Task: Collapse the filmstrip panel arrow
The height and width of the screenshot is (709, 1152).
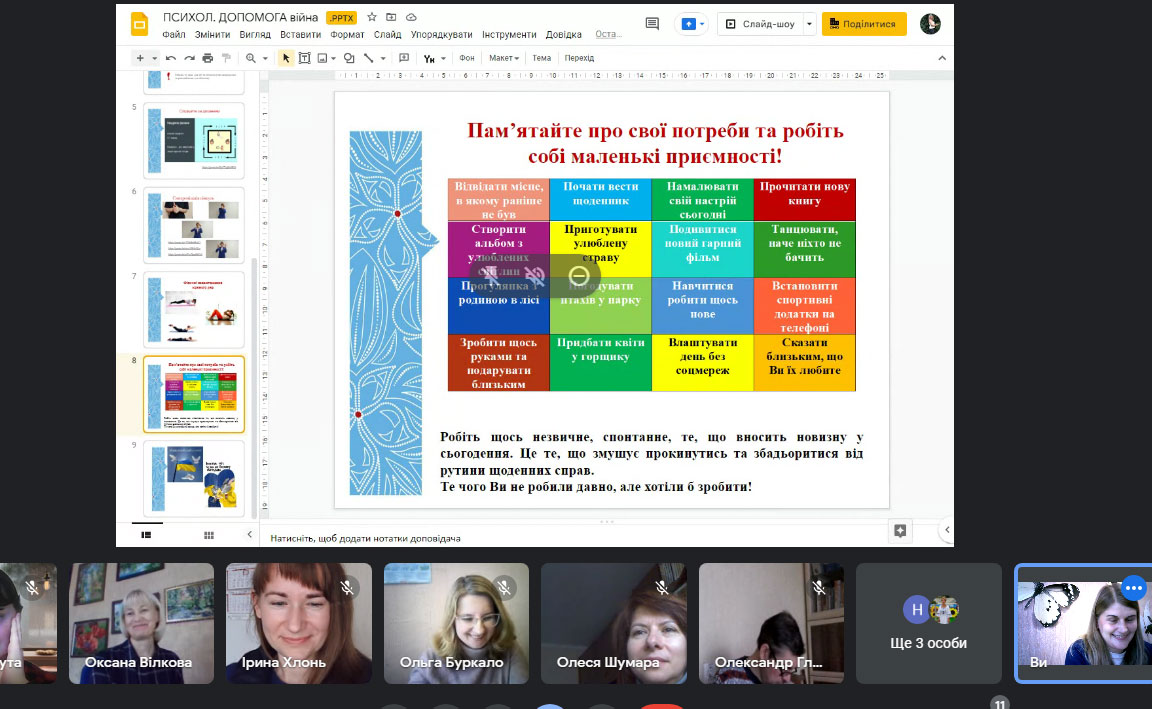Action: pos(249,535)
